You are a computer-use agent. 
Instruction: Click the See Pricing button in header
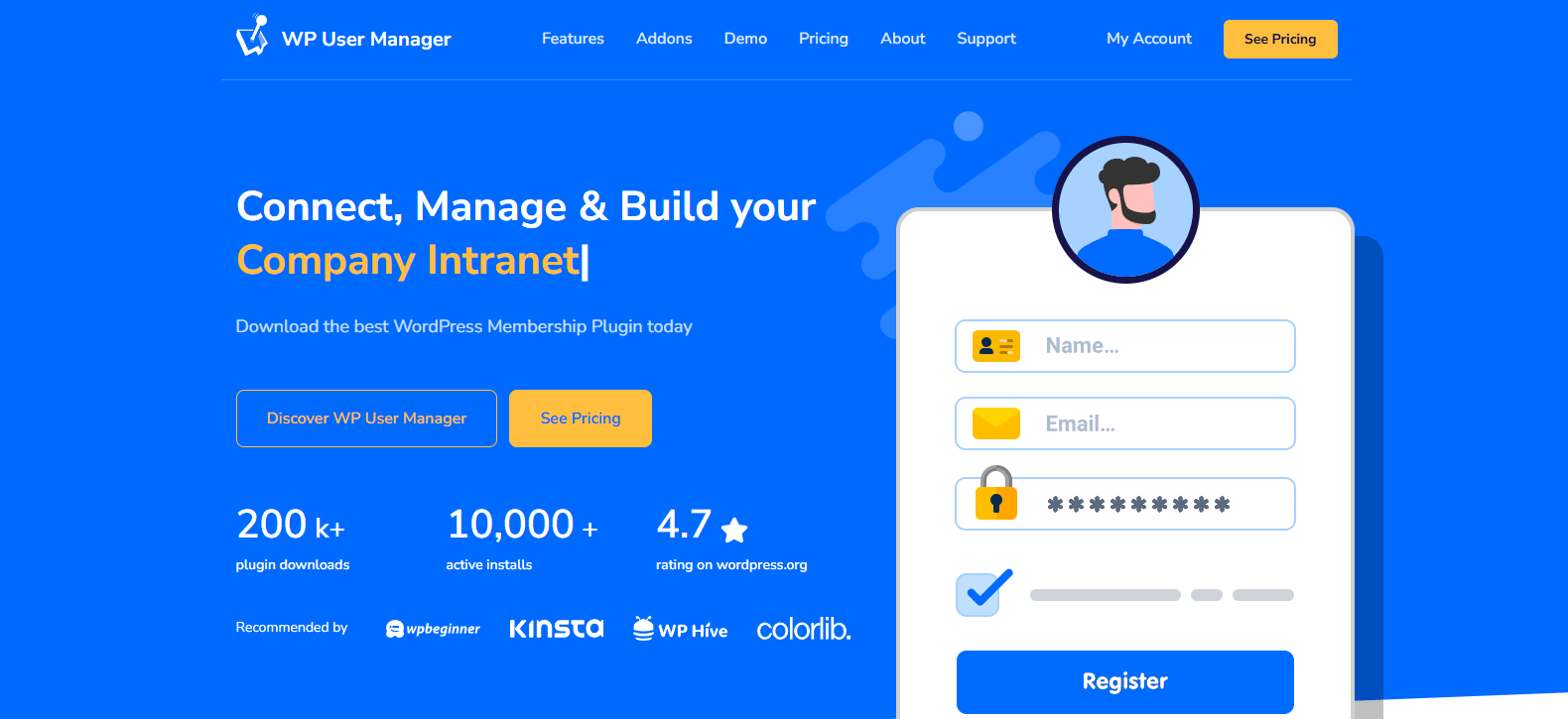pos(1280,39)
